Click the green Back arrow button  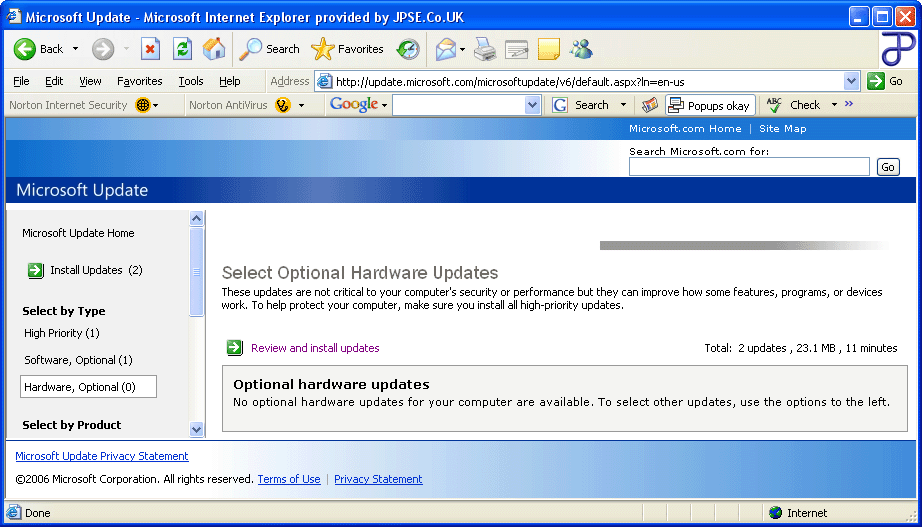click(x=25, y=49)
